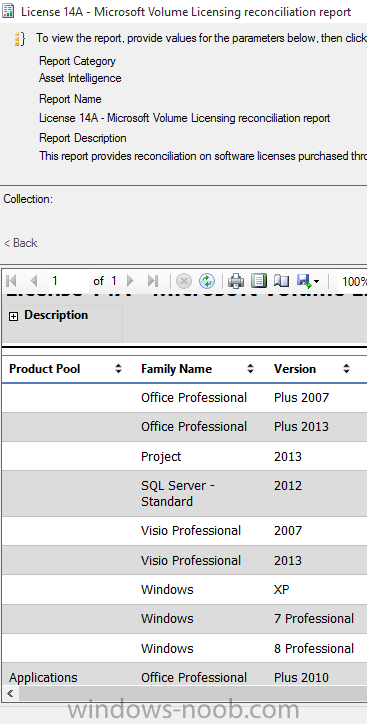Select 'Applications' product pool cell
Viewport: 367px width, 724px height.
pos(43,678)
